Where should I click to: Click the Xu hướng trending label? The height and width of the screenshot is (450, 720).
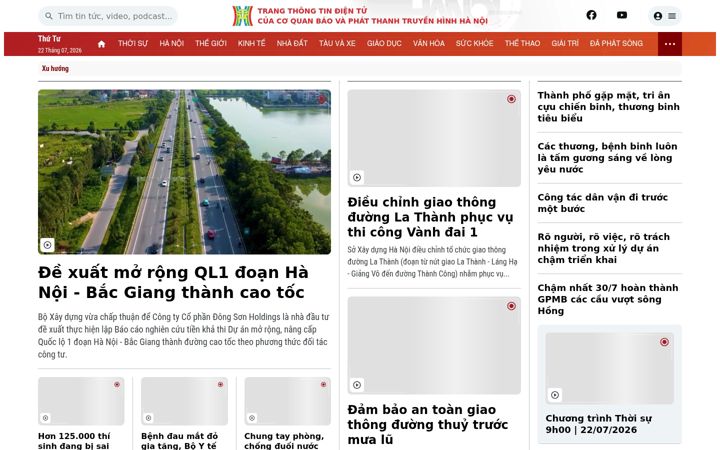click(55, 68)
